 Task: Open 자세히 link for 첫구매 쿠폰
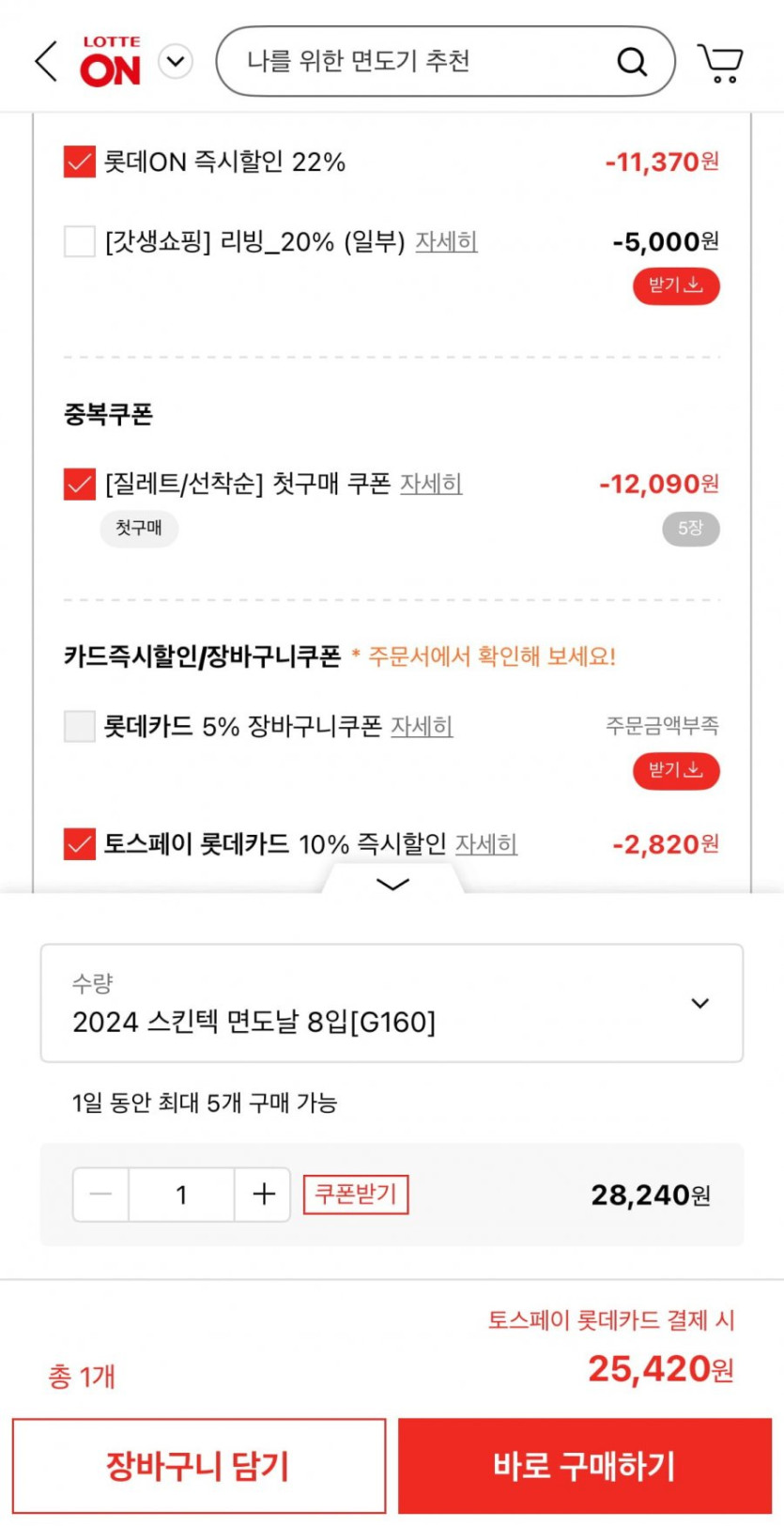(x=431, y=484)
